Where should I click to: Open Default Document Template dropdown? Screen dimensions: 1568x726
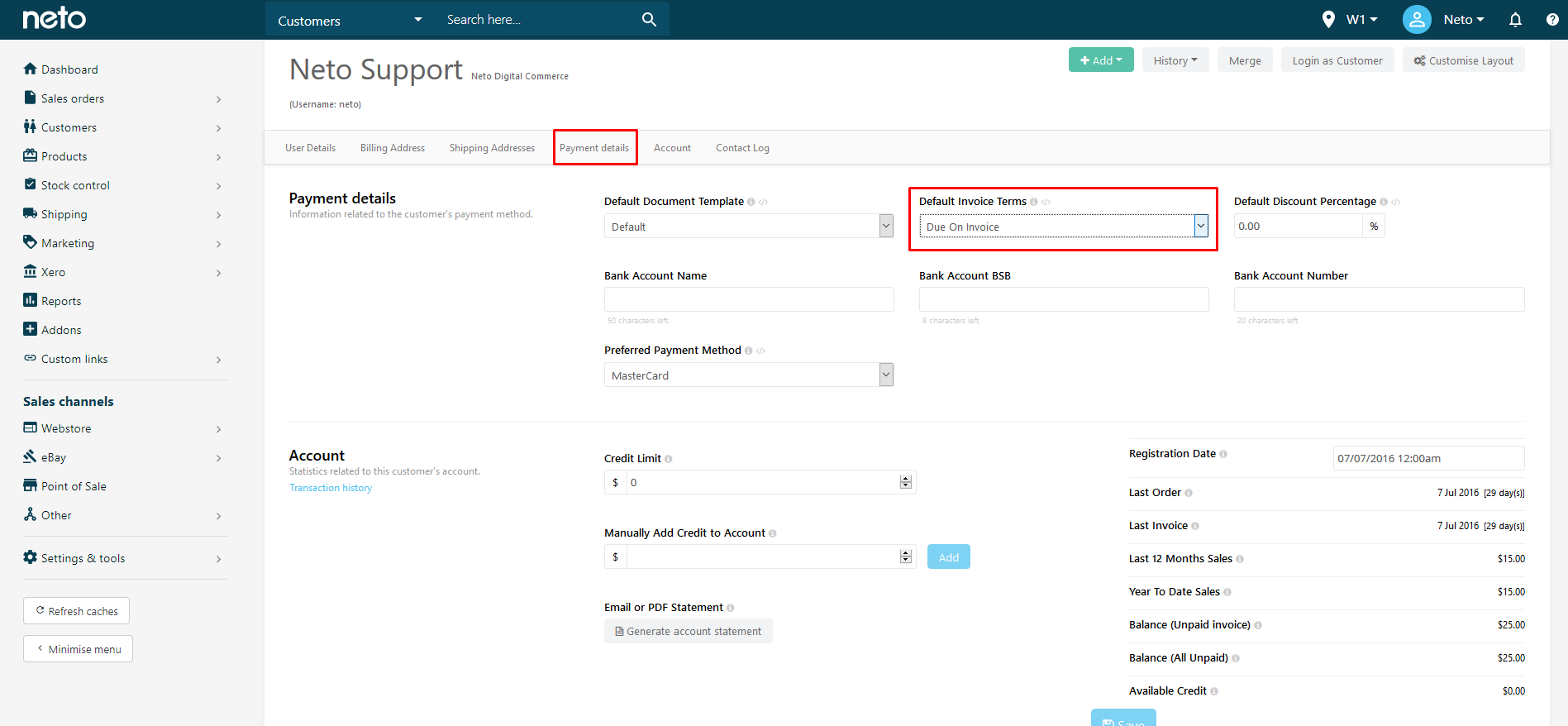749,226
